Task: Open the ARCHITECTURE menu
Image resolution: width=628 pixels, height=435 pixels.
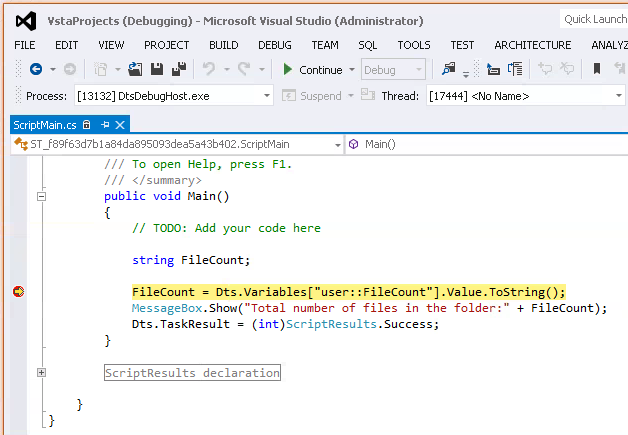Action: click(x=532, y=45)
